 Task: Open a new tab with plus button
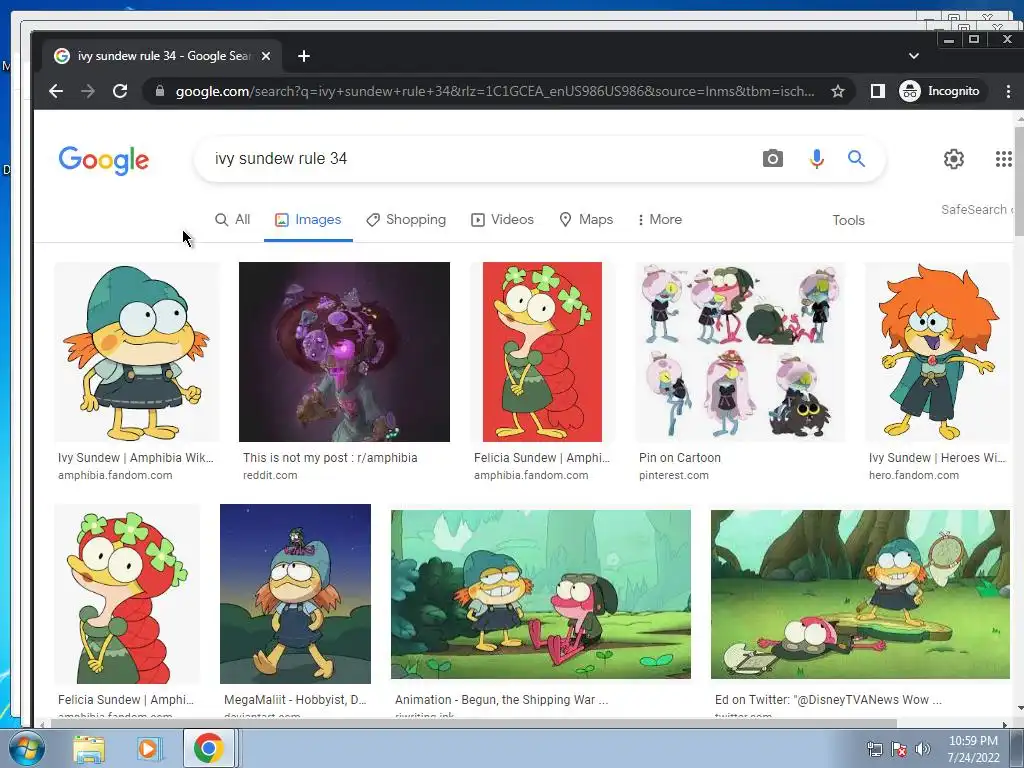coord(304,56)
